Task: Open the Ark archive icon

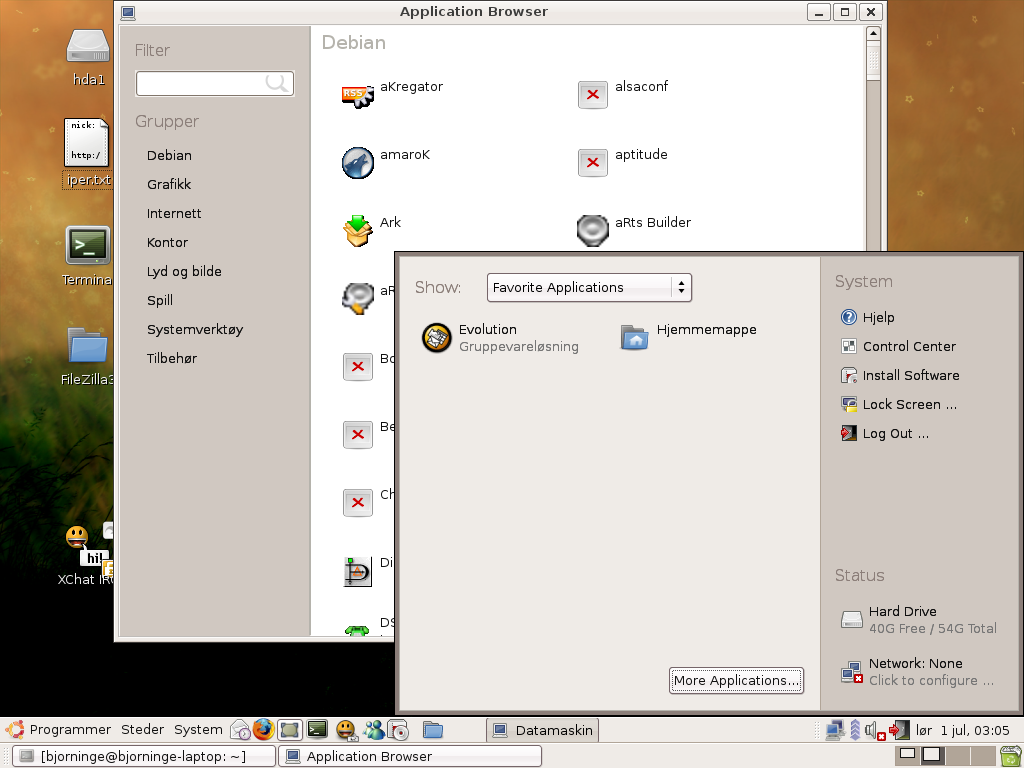Action: [x=358, y=231]
